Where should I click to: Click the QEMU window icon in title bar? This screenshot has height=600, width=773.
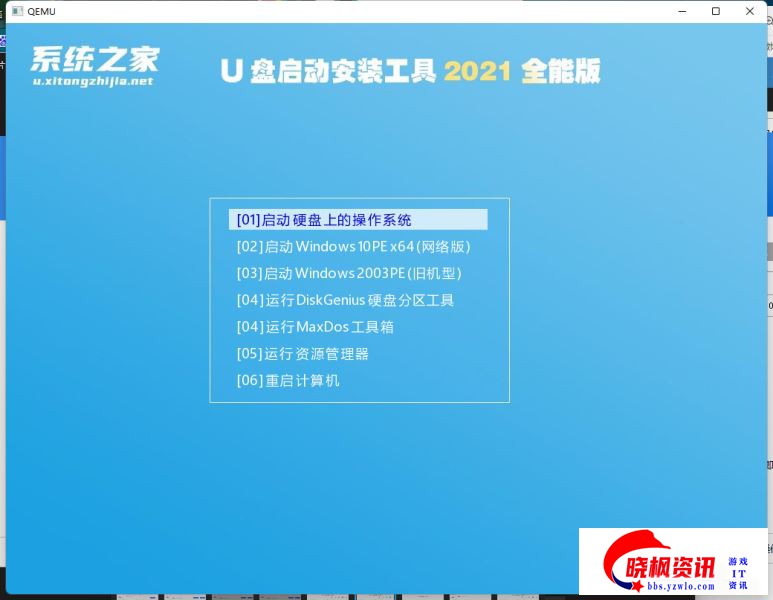point(16,11)
